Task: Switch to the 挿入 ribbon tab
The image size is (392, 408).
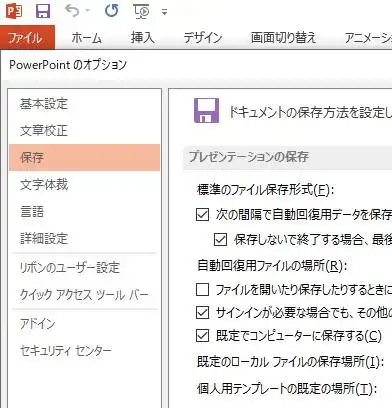Action: [143, 37]
